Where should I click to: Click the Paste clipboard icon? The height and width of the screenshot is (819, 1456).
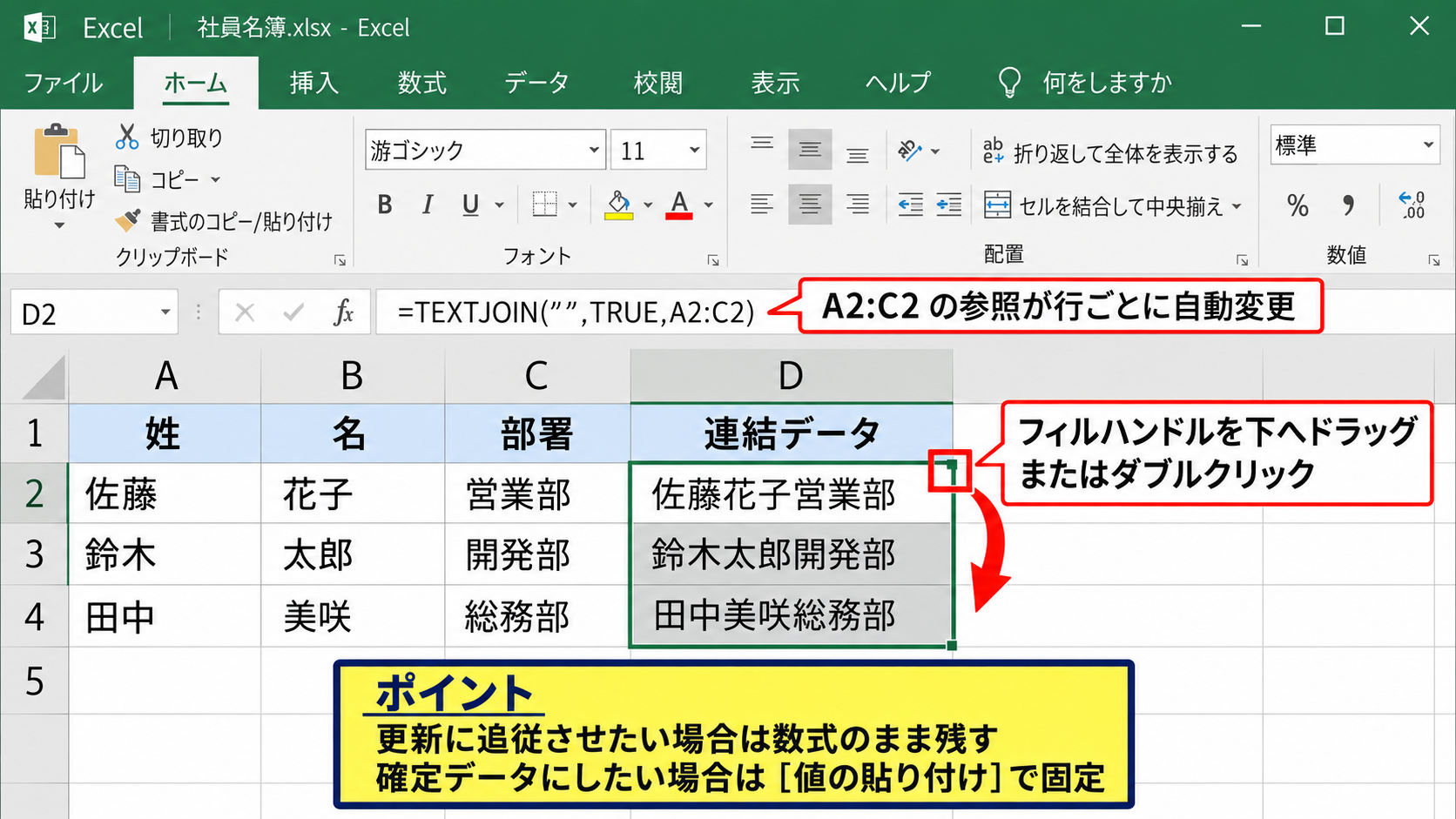click(59, 153)
